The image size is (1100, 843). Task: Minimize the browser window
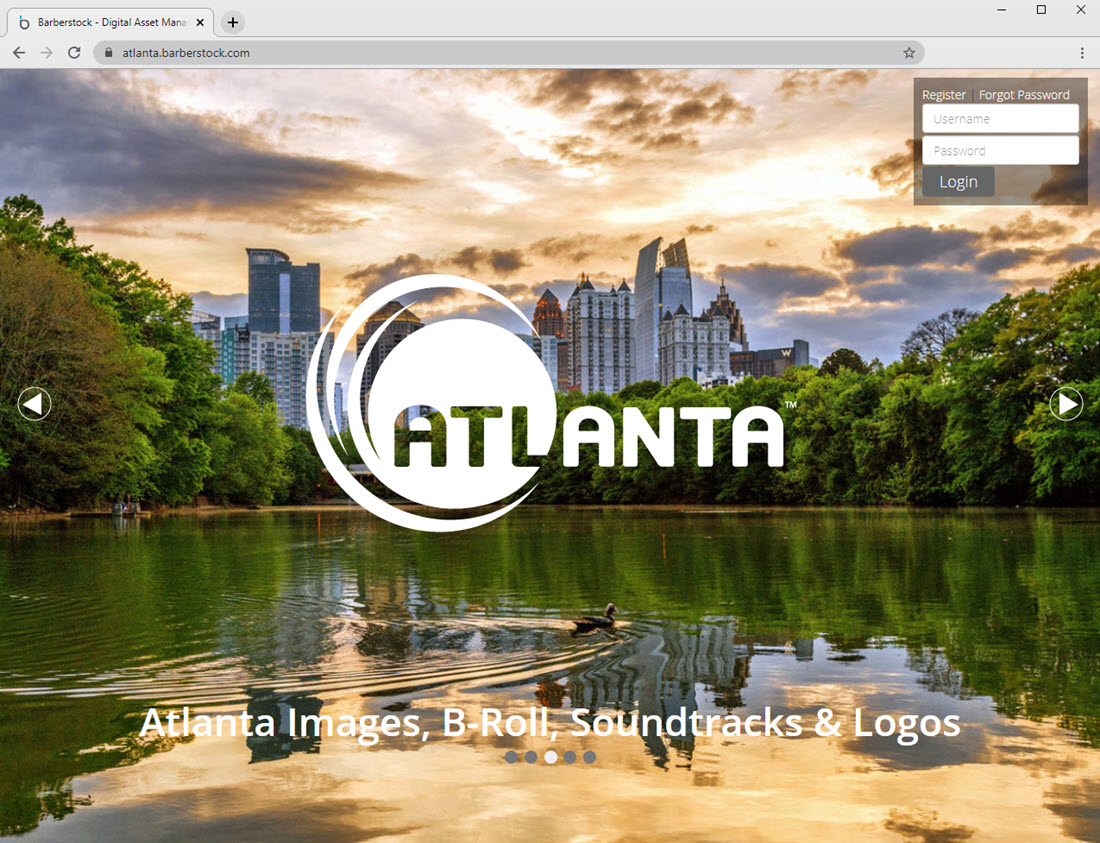[1002, 10]
